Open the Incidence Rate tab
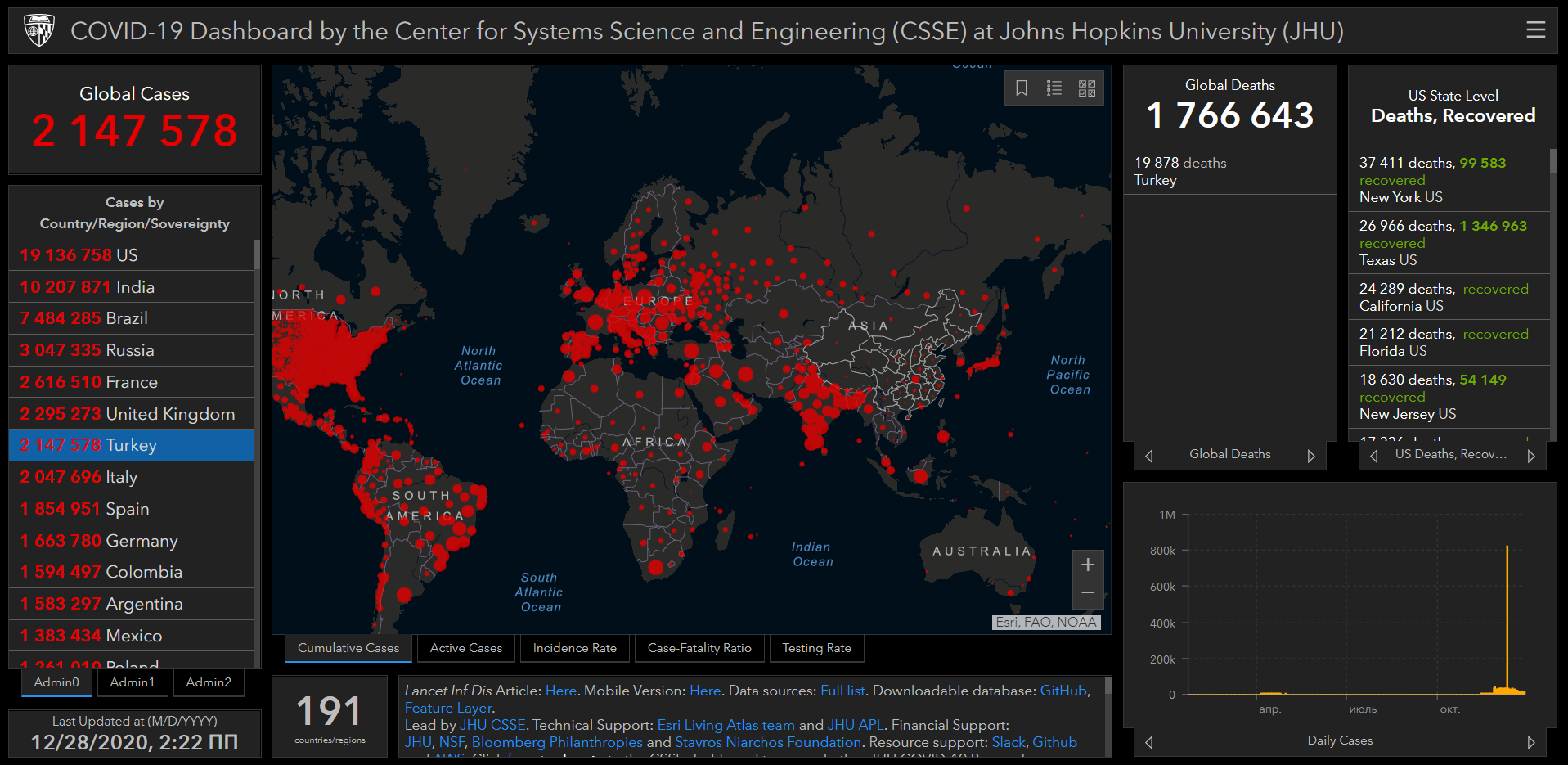The width and height of the screenshot is (1568, 765). tap(575, 648)
